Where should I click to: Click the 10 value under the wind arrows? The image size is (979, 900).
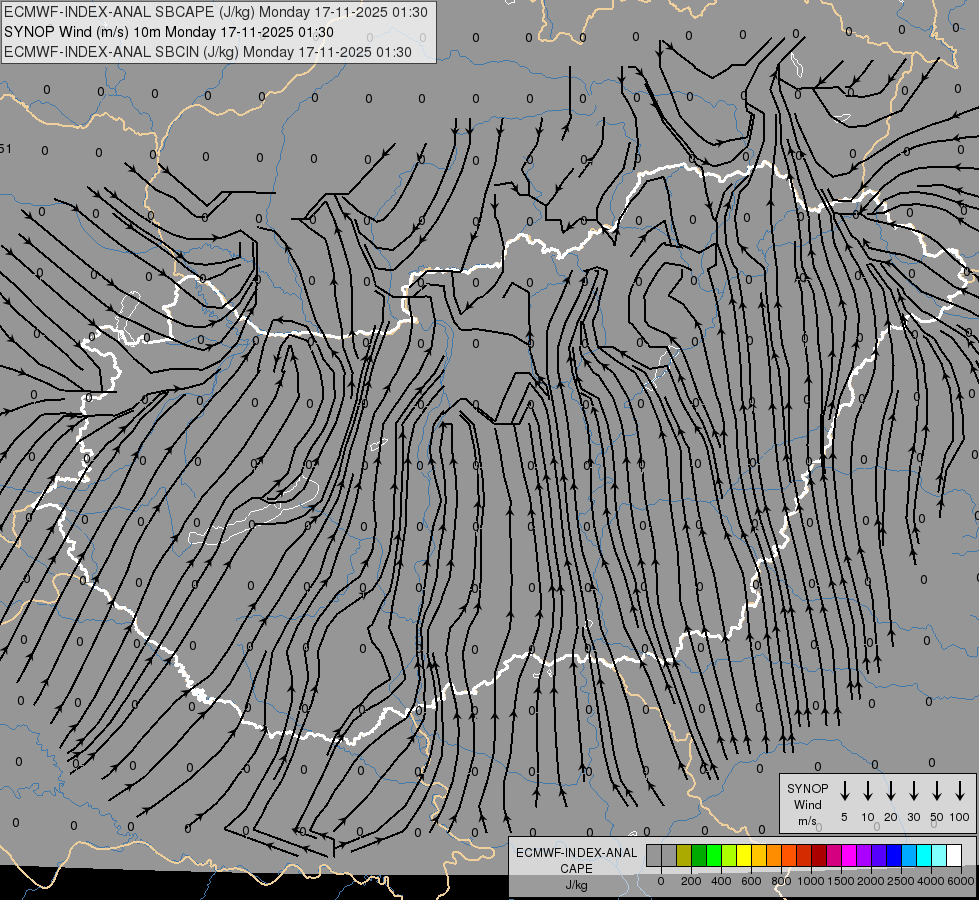click(x=868, y=817)
